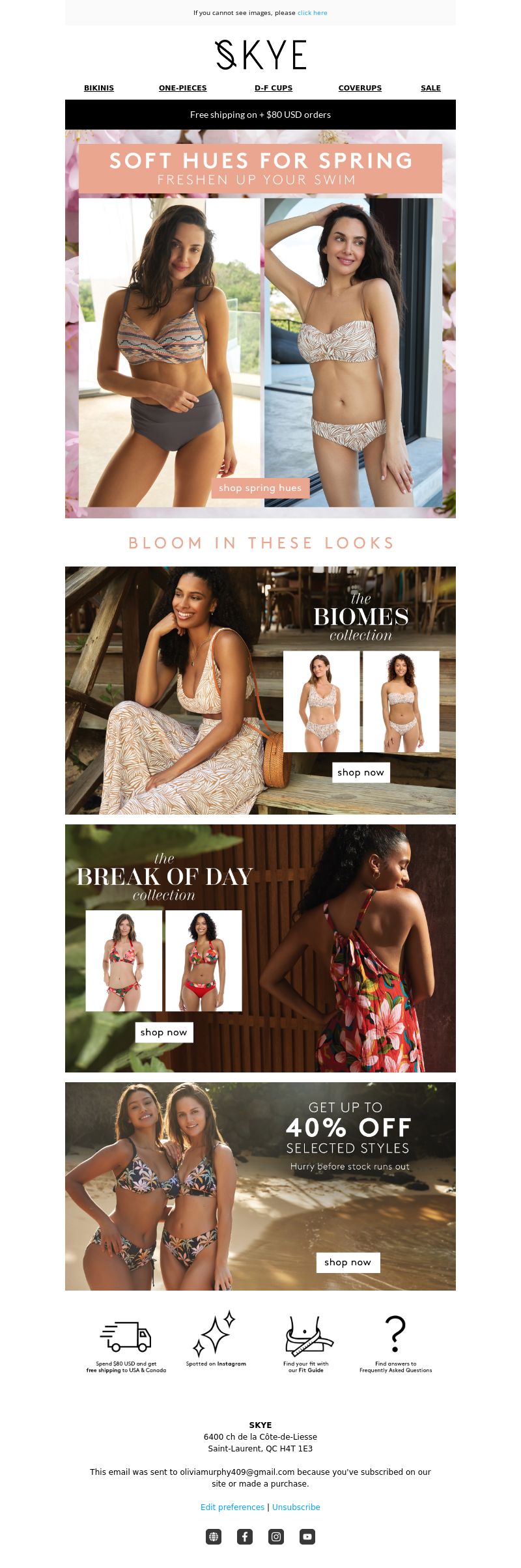Image resolution: width=521 pixels, height=1568 pixels.
Task: Click the shop spring hues button
Action: click(260, 488)
